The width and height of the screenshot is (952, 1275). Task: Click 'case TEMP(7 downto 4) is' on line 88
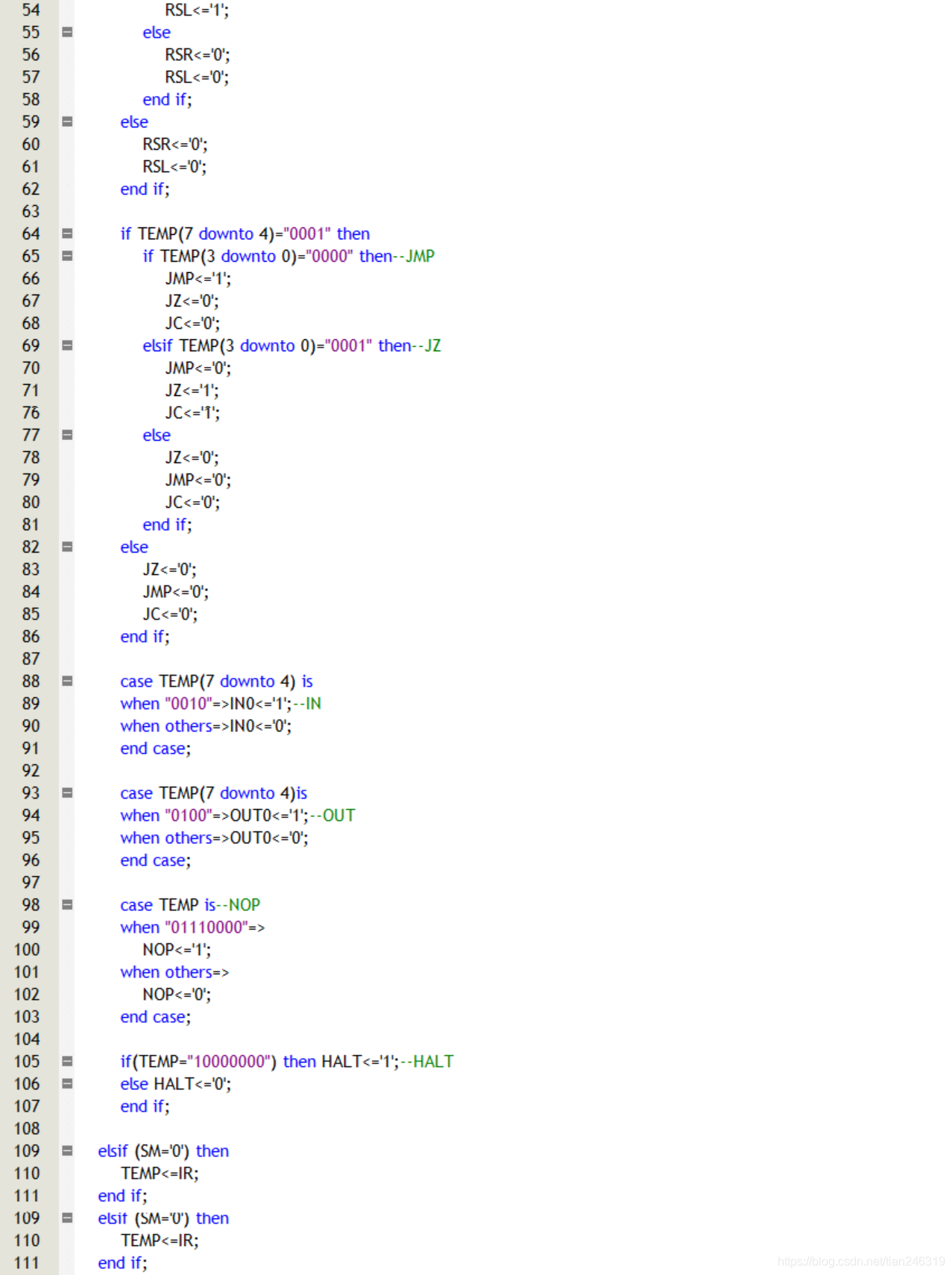click(x=216, y=681)
